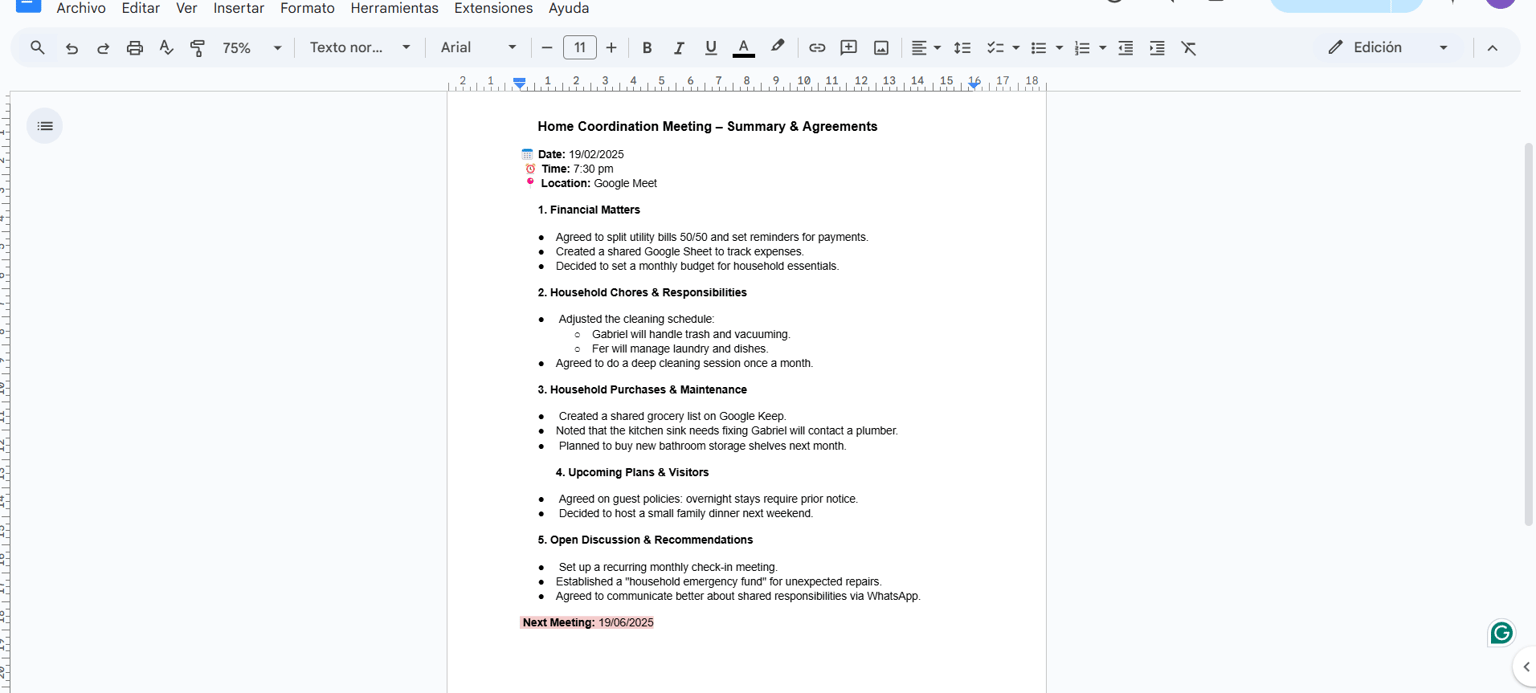Click the Google Docs home icon
The image size is (1536, 693).
click(x=29, y=4)
